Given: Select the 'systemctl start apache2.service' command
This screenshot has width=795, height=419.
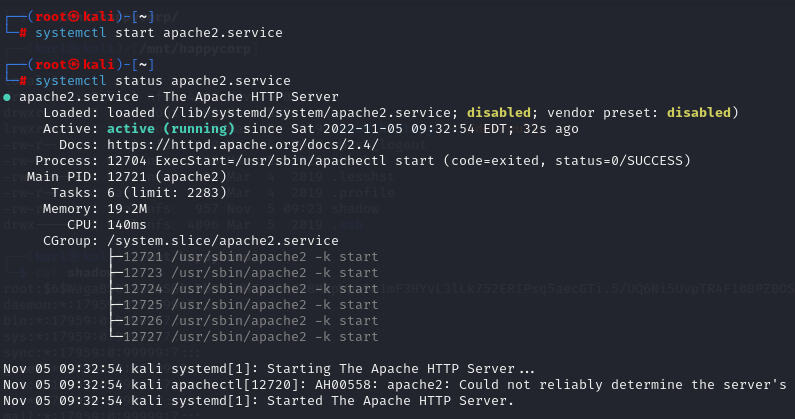Looking at the screenshot, I should [159, 33].
